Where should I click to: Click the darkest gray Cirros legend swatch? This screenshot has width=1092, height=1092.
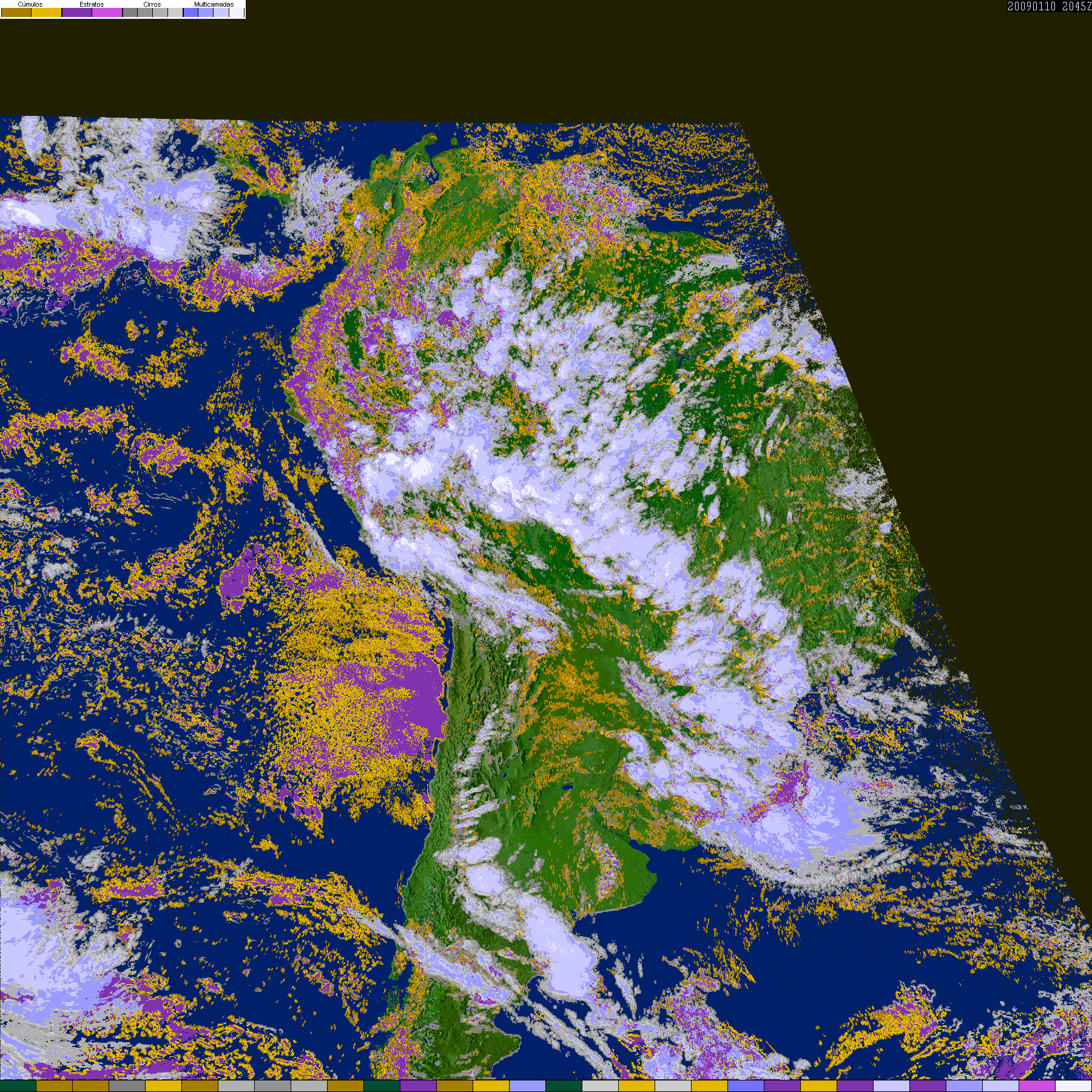click(130, 12)
